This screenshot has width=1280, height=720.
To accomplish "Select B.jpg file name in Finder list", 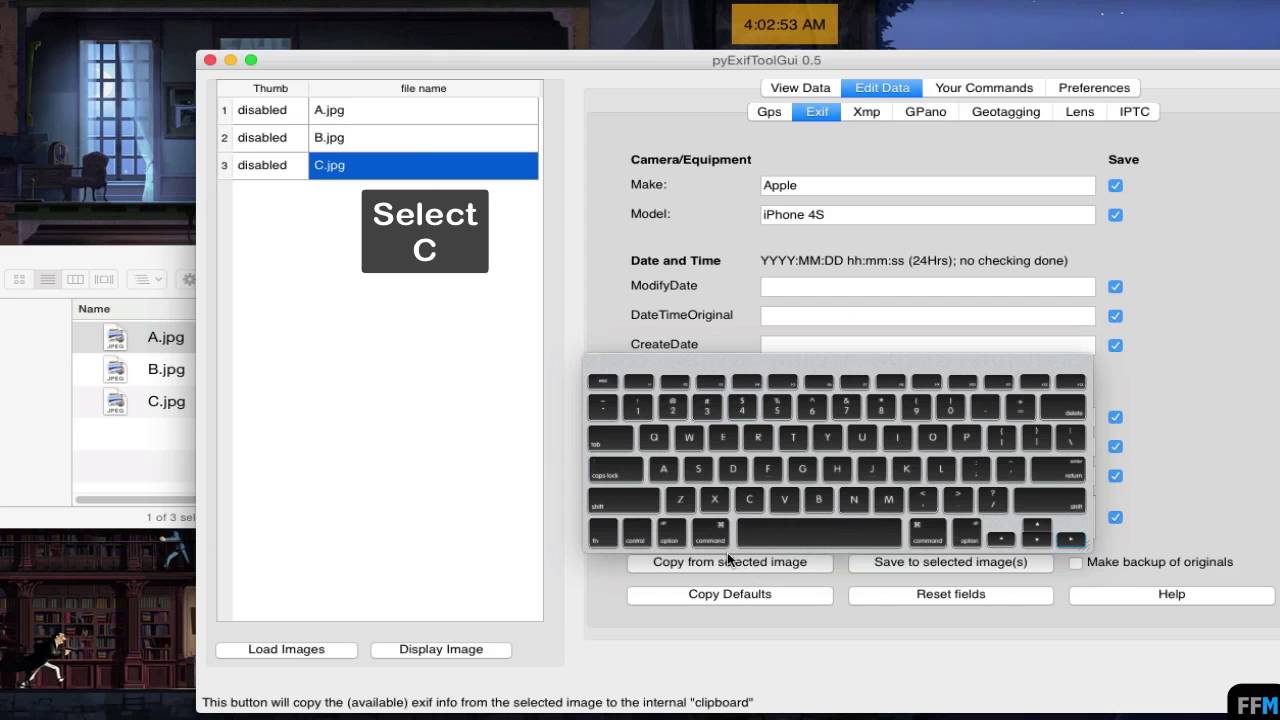I will pos(166,370).
